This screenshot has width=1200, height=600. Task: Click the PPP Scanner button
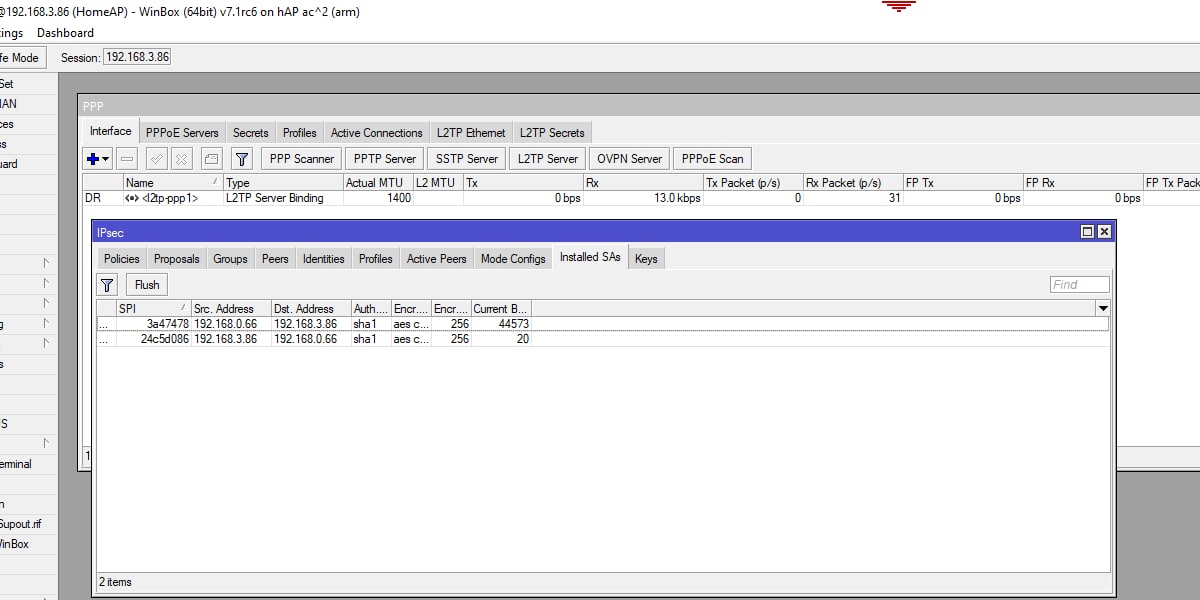302,158
